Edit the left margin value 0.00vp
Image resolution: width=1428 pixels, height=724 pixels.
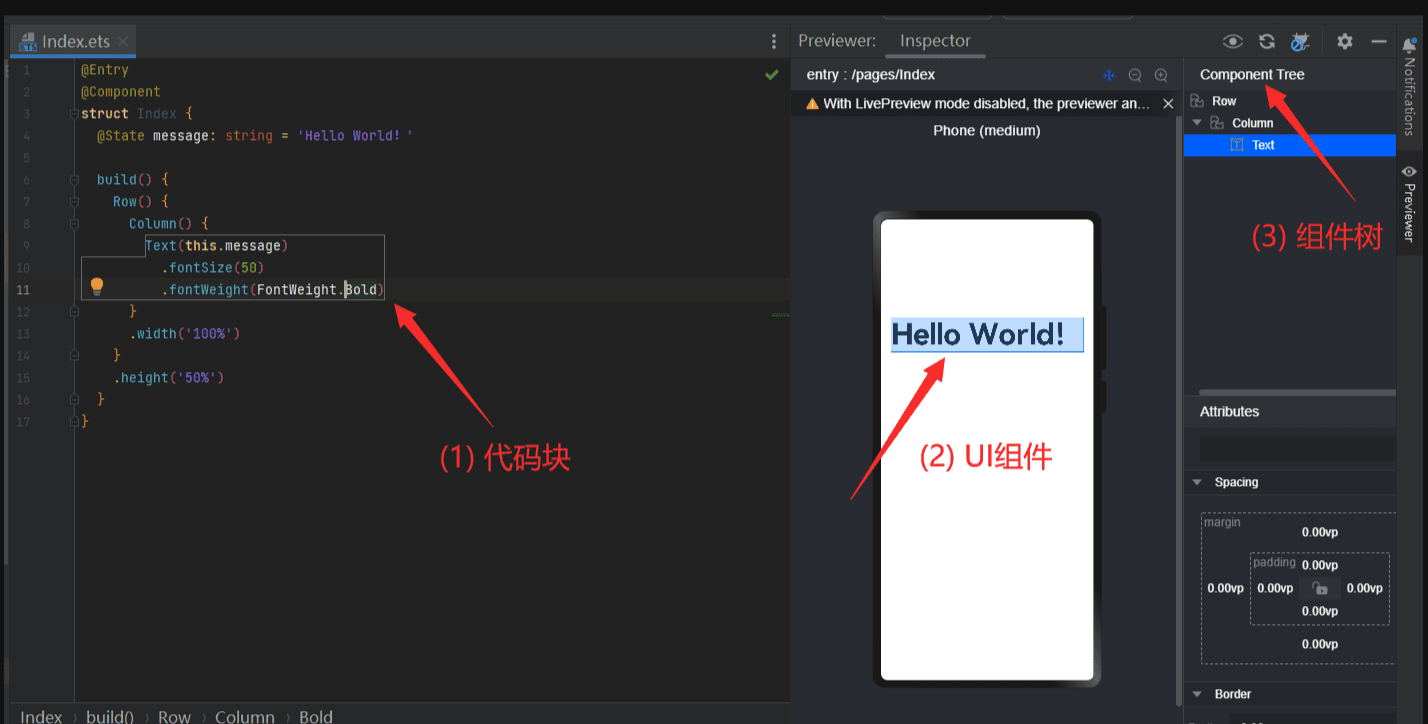tap(1226, 588)
